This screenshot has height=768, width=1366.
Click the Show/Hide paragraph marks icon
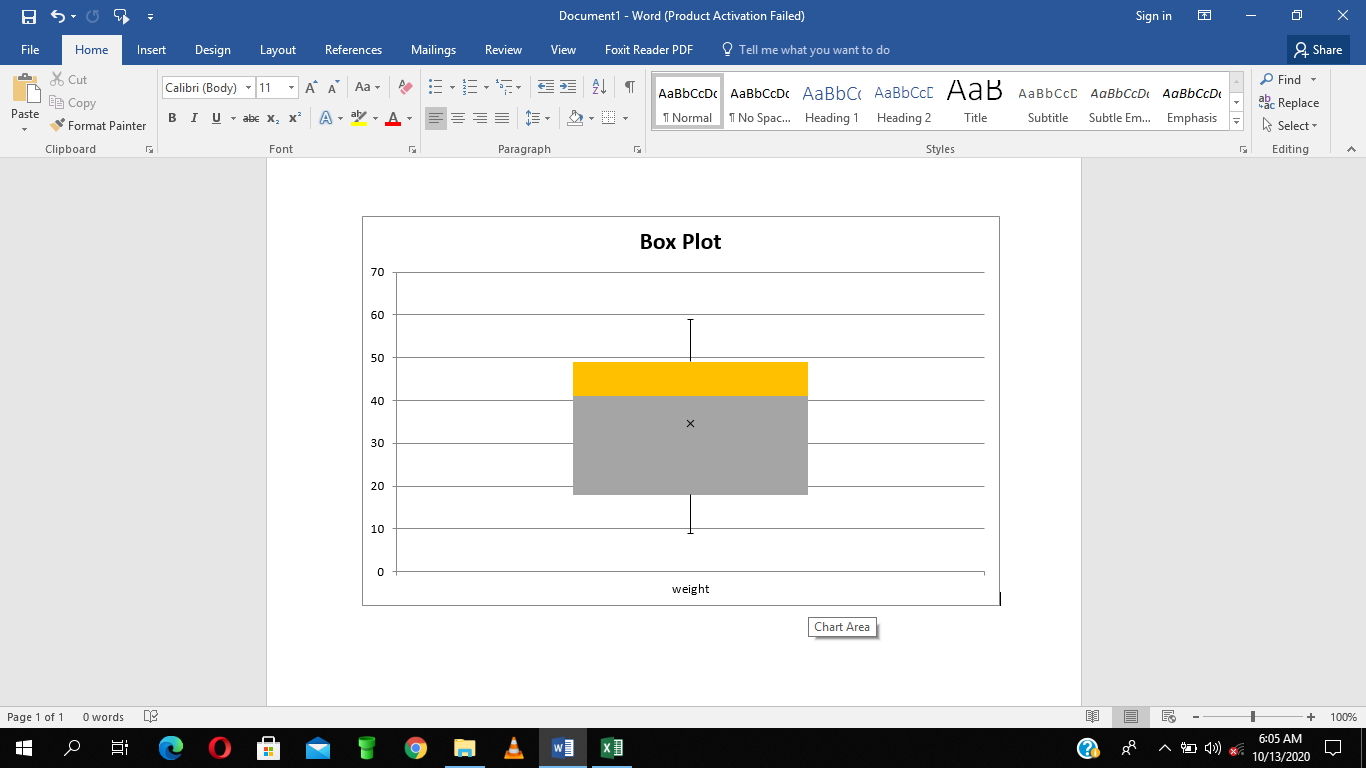click(x=629, y=87)
